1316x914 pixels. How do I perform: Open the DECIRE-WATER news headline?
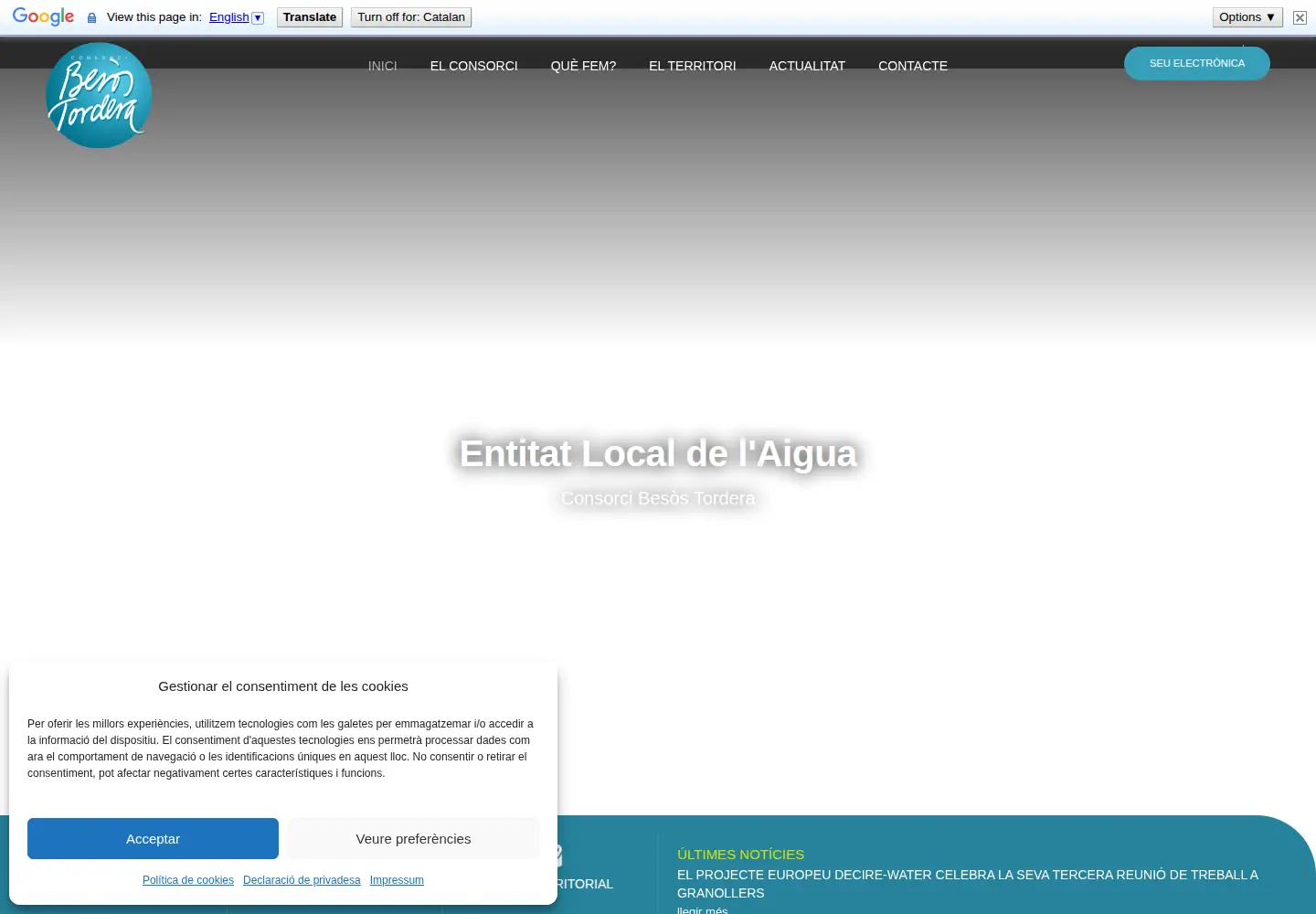968,884
